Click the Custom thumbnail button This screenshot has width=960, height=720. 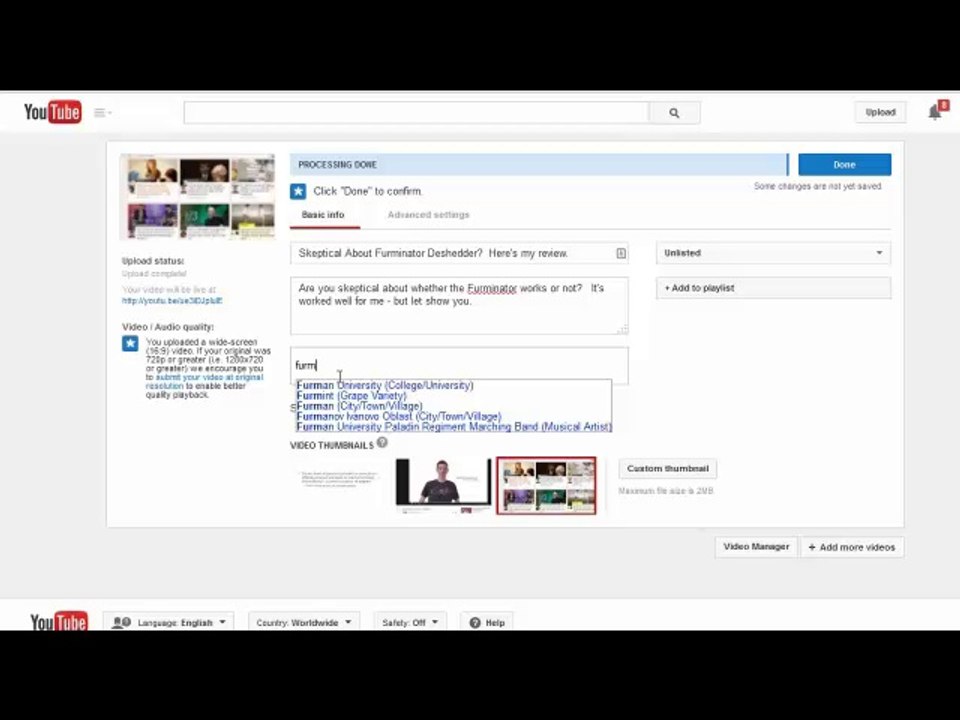667,469
